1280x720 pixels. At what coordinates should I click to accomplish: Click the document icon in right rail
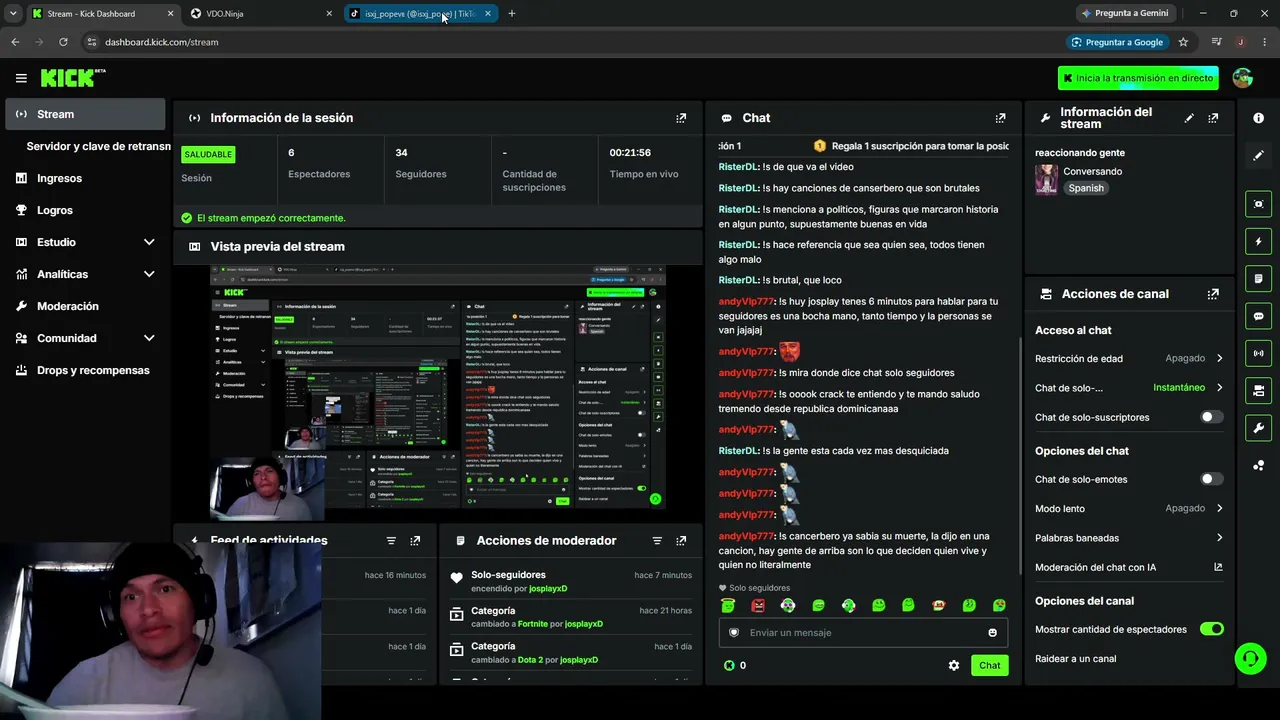[x=1258, y=278]
